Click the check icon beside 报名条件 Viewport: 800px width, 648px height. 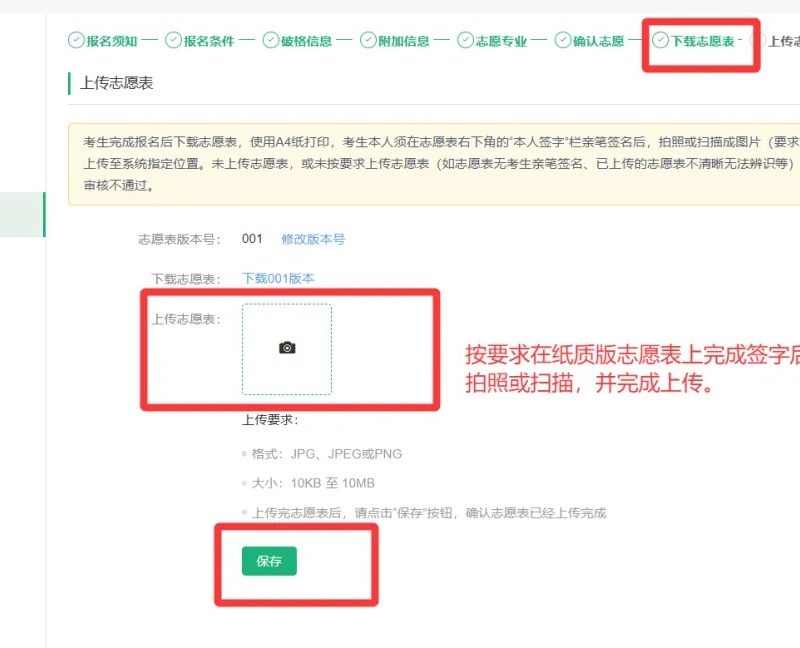[174, 41]
